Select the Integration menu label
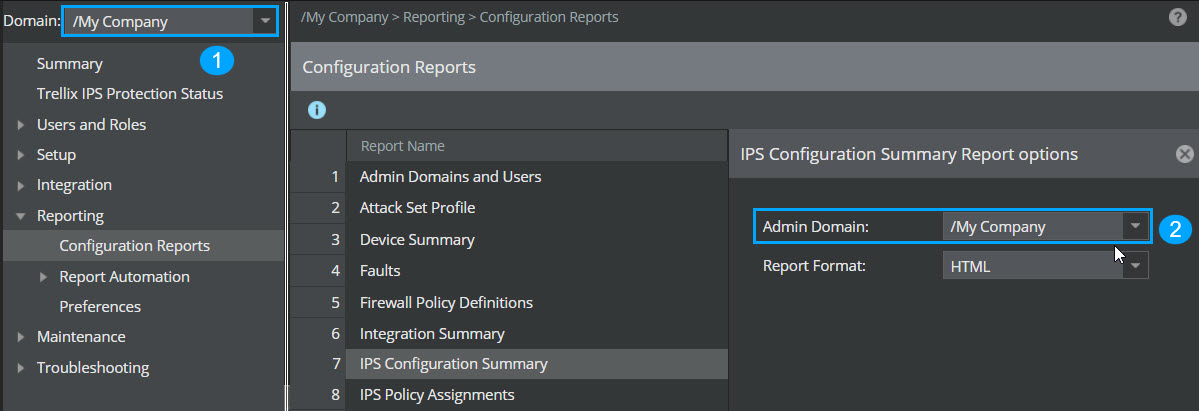 point(74,185)
